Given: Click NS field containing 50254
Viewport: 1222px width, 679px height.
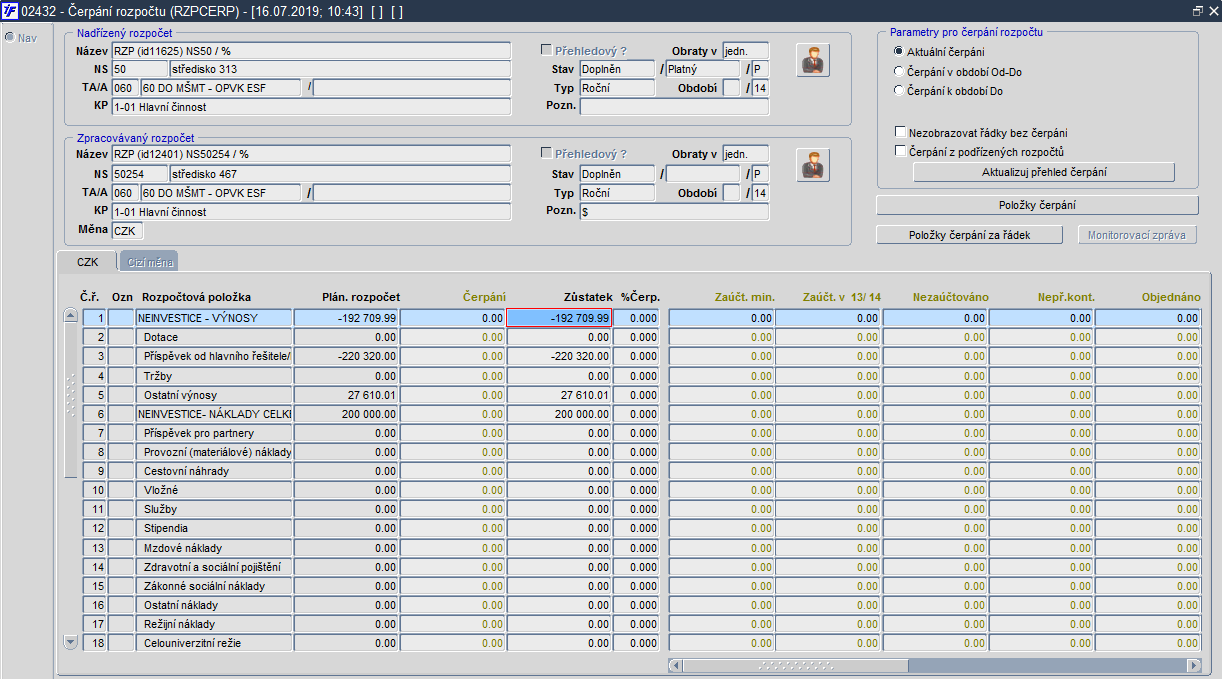Looking at the screenshot, I should [139, 174].
